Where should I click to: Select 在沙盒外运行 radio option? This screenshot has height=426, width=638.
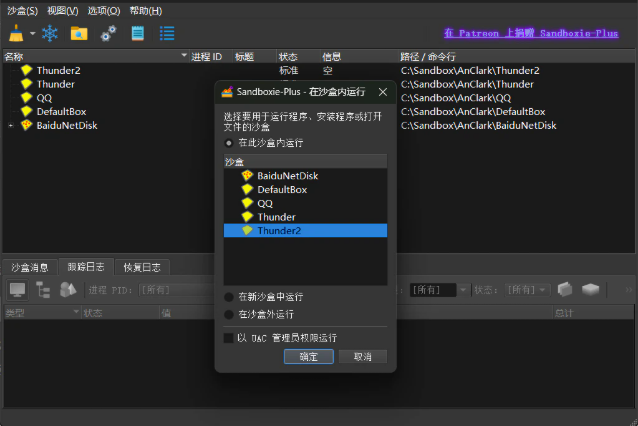259,314
